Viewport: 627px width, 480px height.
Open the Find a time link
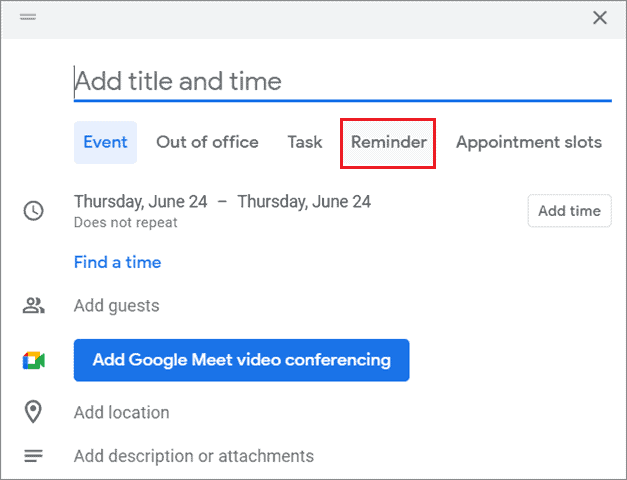tap(118, 262)
